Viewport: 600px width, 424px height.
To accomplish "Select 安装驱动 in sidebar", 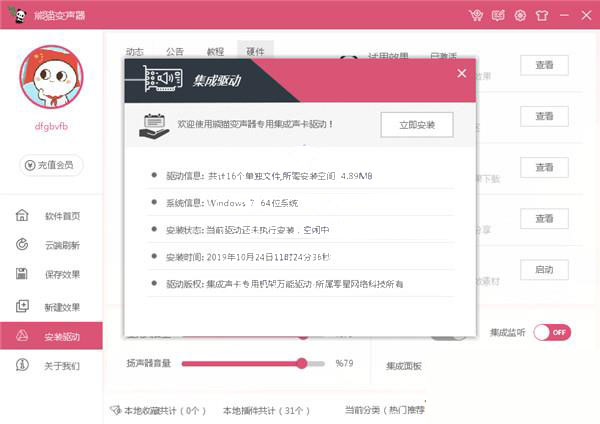I will [51, 336].
